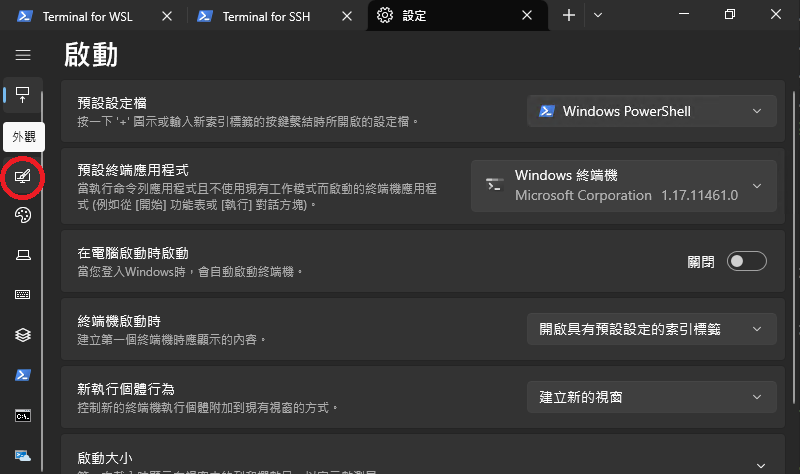800x474 pixels.
Task: Click the 終端機啟動時 setting title
Action: [119, 321]
